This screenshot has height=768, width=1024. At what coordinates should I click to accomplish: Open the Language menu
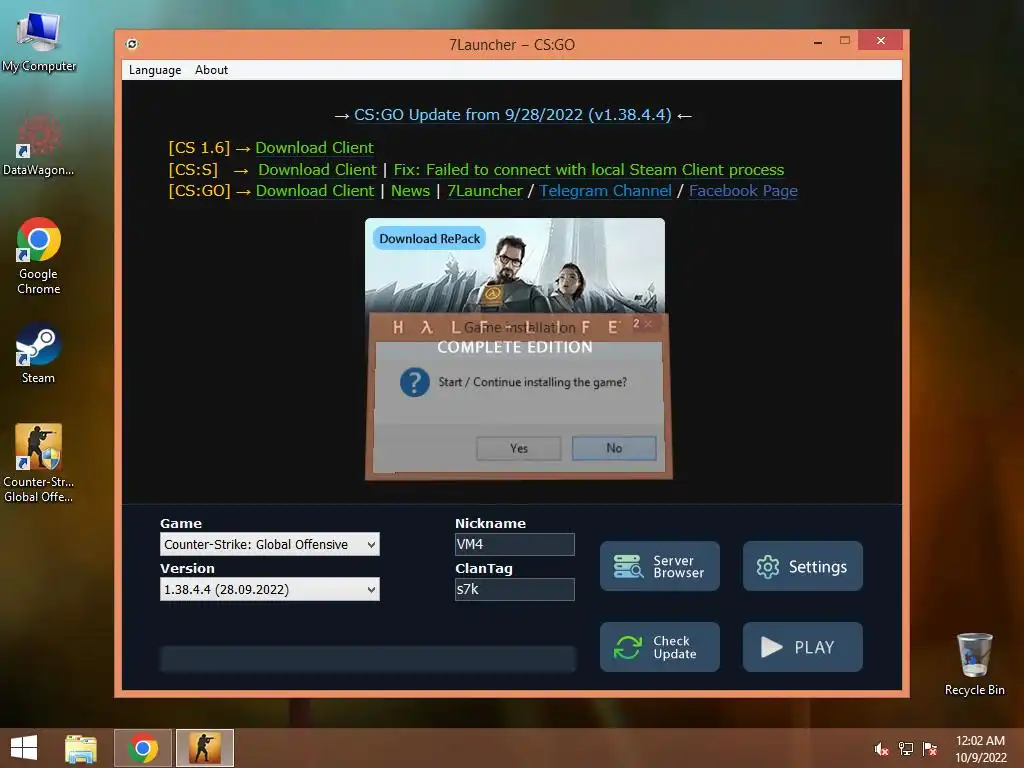click(155, 70)
